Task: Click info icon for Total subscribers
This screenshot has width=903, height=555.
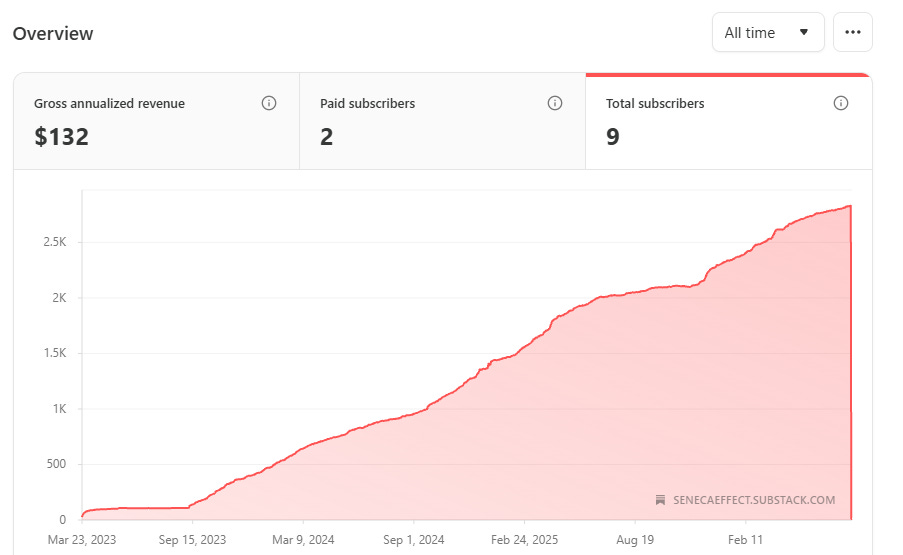Action: point(841,103)
